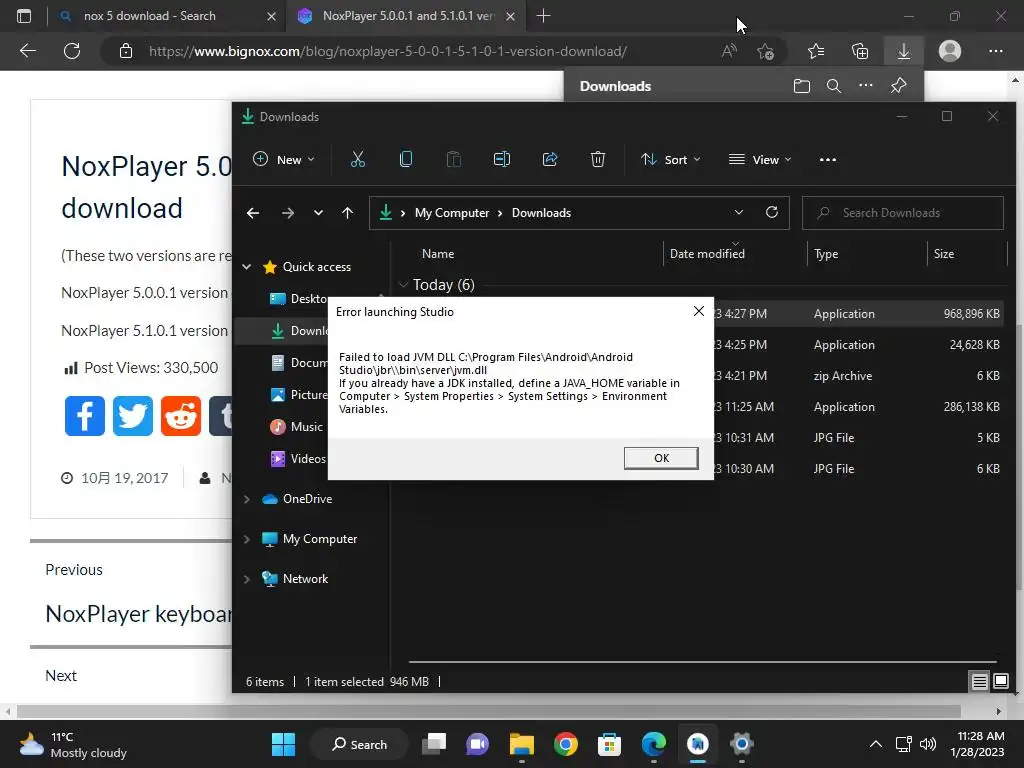Sort by the Size column header
This screenshot has height=768, width=1024.
point(944,254)
